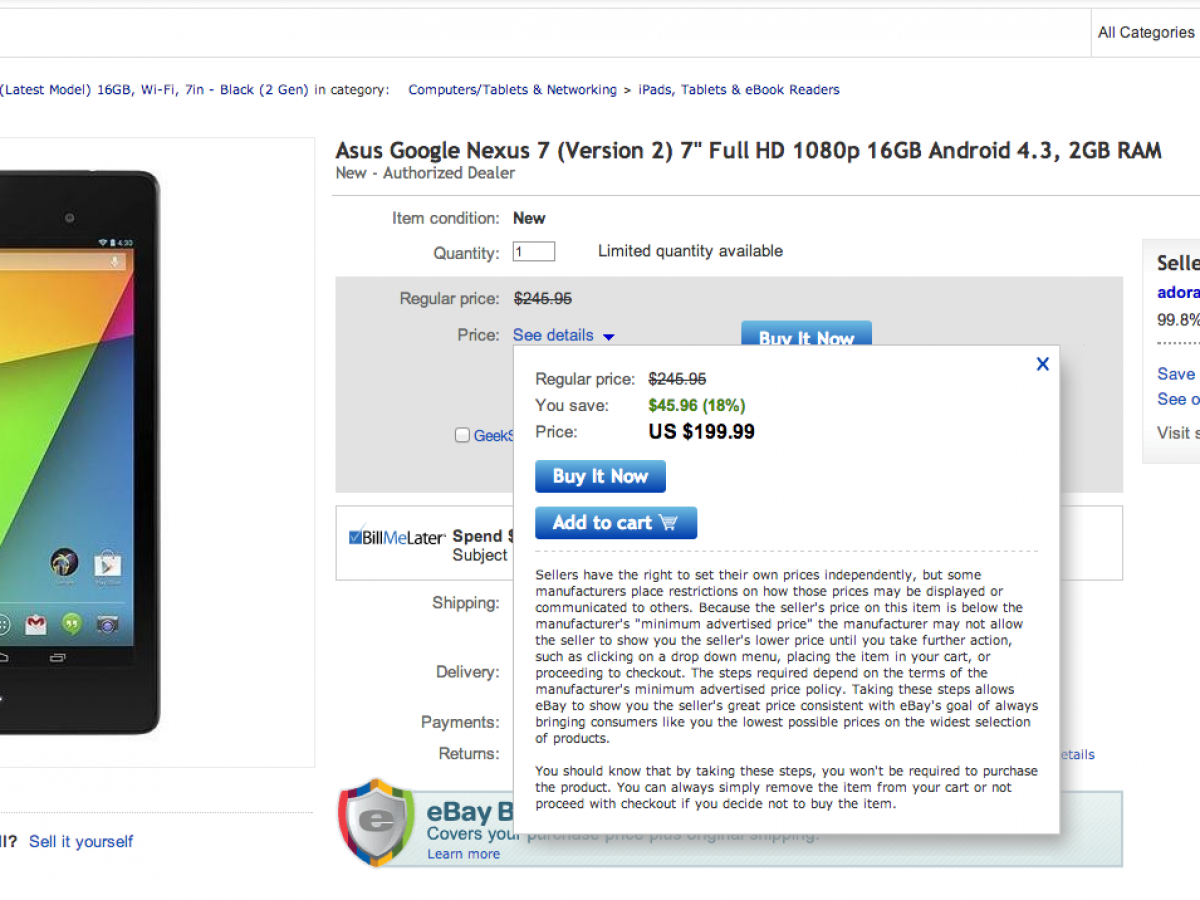This screenshot has height=900, width=1200.
Task: Add to cart from the price popup
Action: coord(615,523)
